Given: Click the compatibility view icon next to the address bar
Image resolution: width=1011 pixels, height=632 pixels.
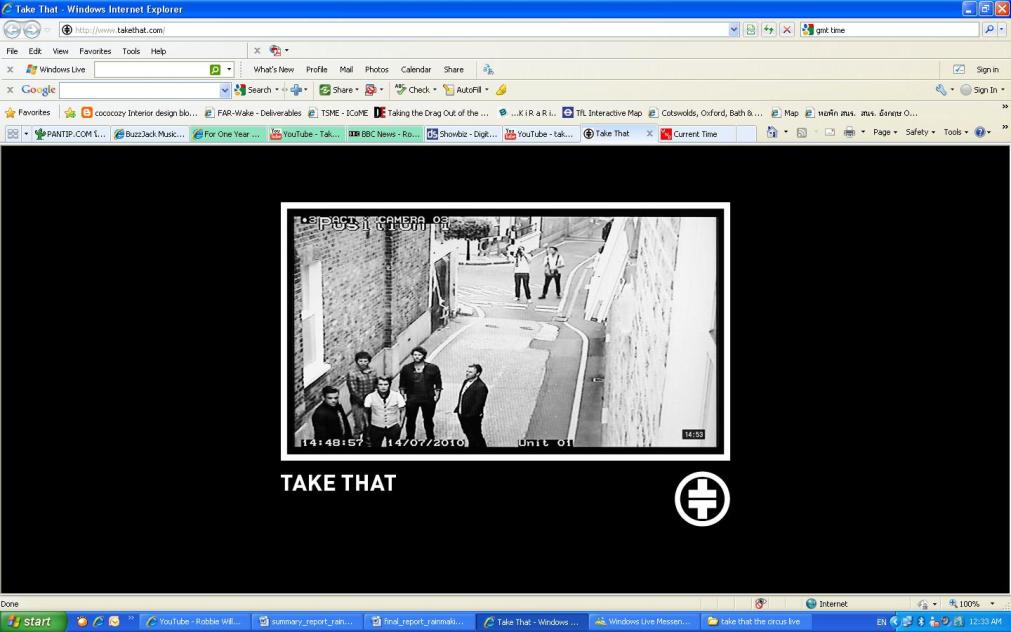Looking at the screenshot, I should tap(751, 30).
